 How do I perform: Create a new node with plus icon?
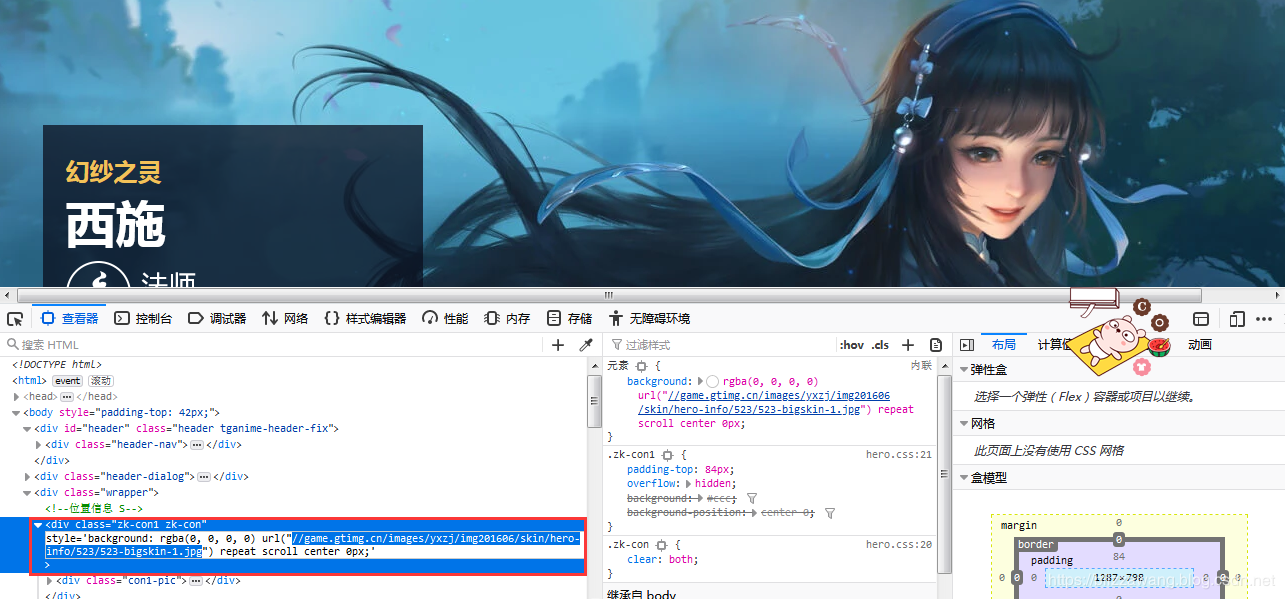tap(558, 345)
